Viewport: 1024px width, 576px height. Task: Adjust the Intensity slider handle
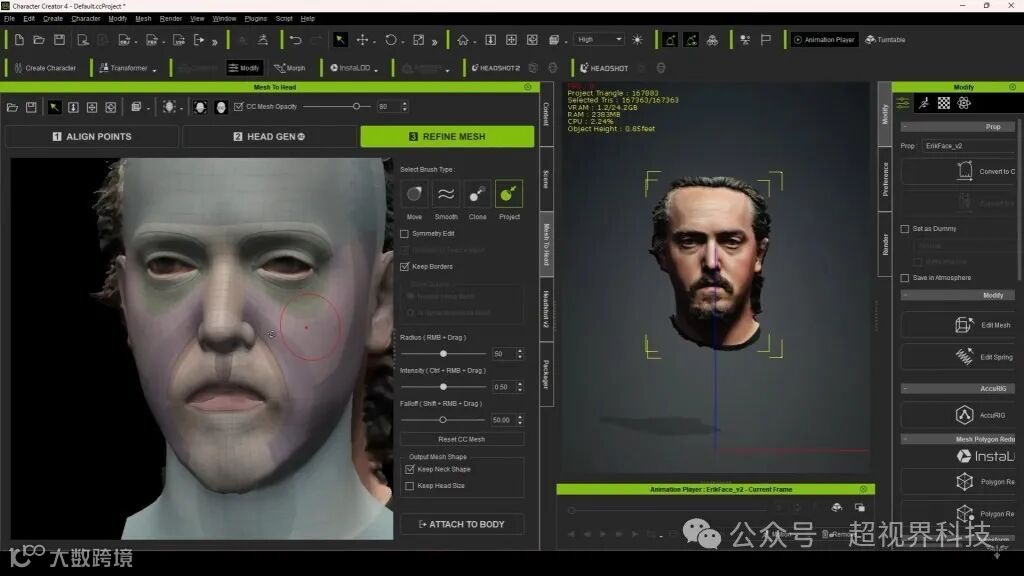pos(443,387)
